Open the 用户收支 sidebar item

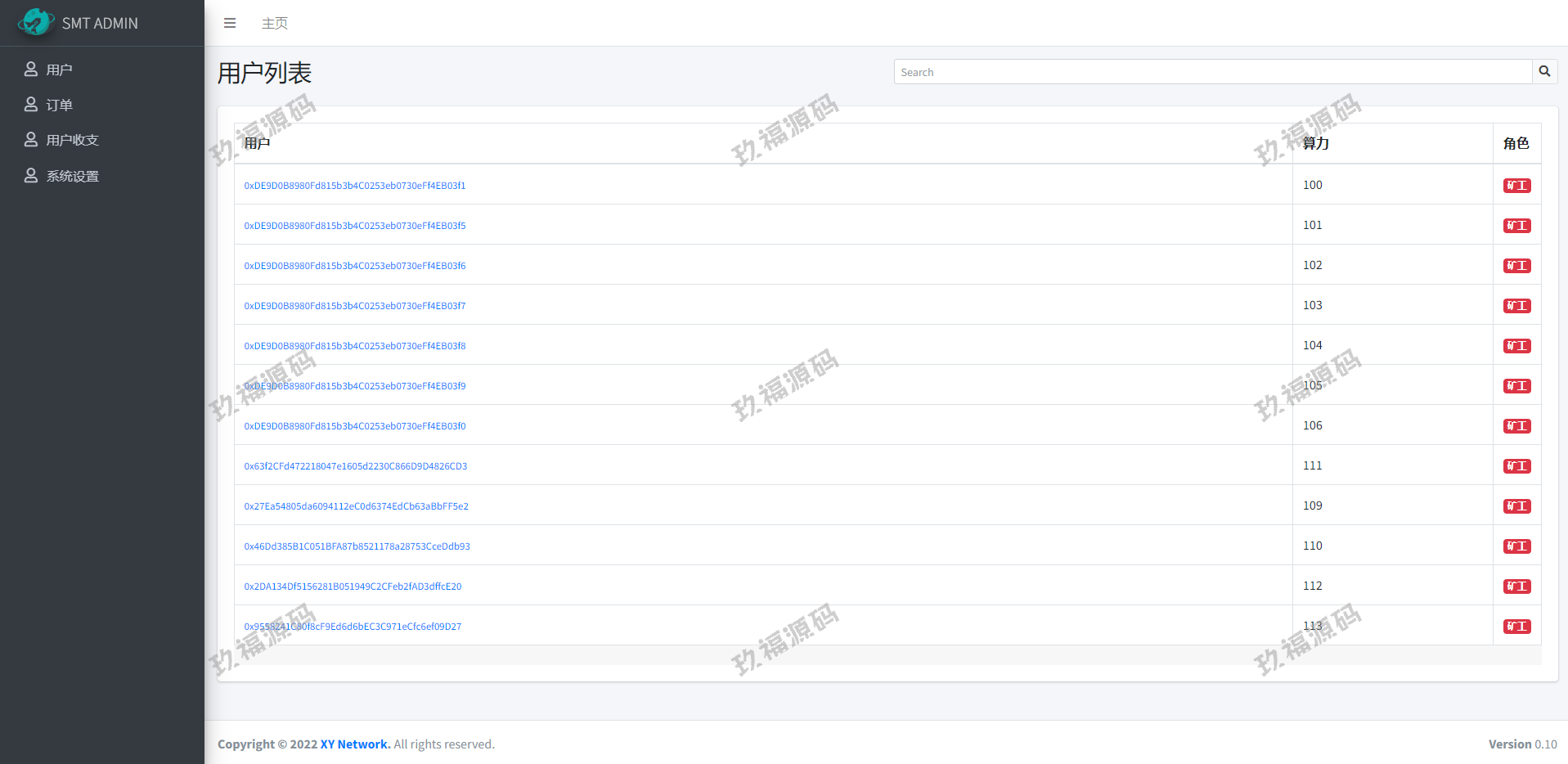[x=72, y=140]
